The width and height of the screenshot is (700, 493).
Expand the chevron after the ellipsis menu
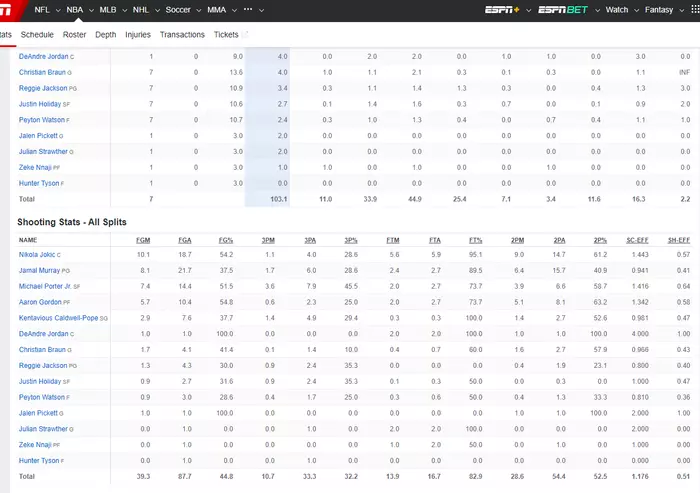[262, 10]
